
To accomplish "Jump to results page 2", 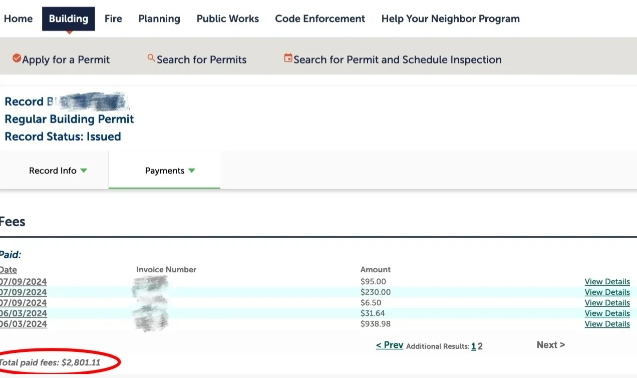I will pos(480,346).
